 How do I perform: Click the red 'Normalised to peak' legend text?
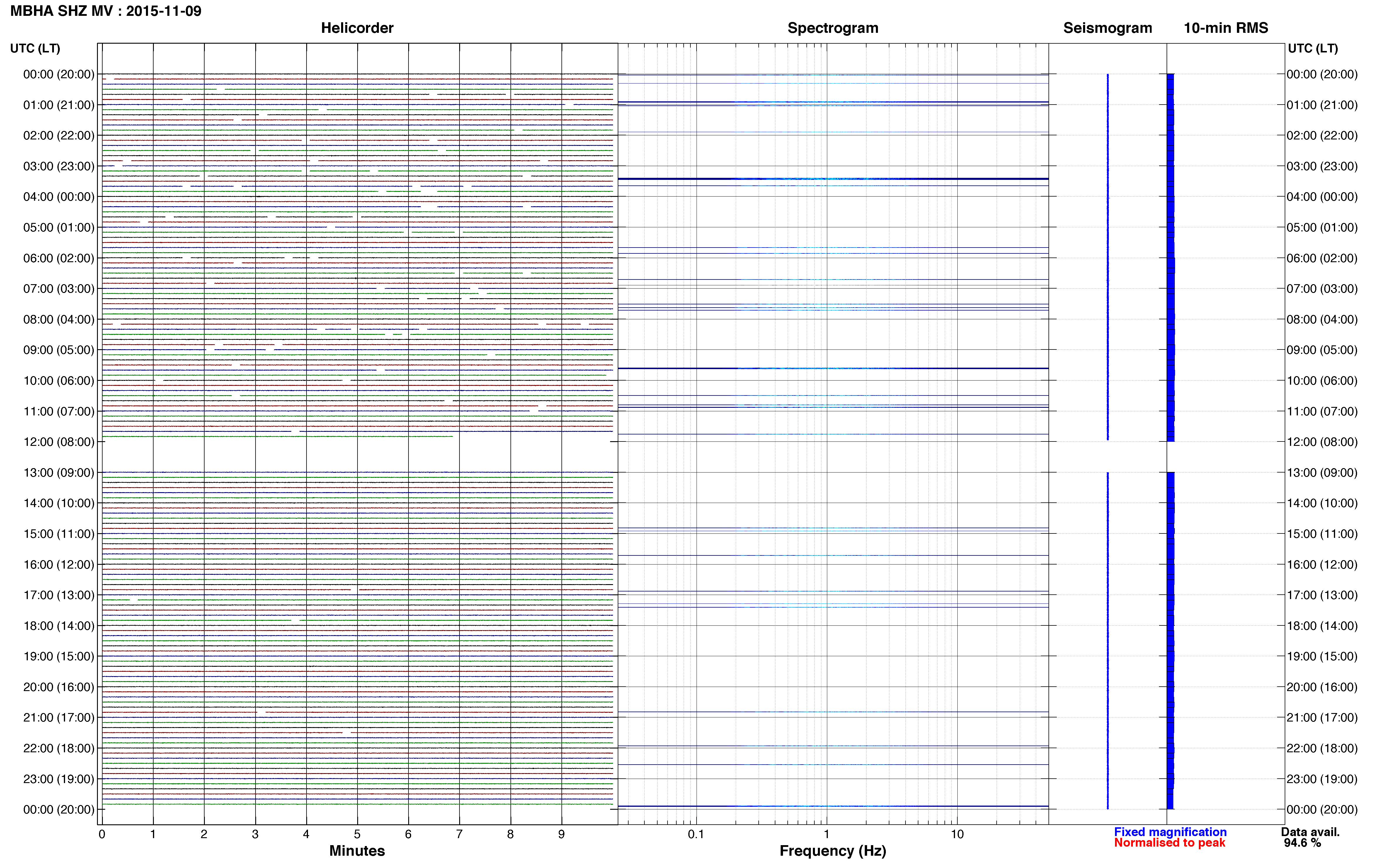click(1170, 843)
